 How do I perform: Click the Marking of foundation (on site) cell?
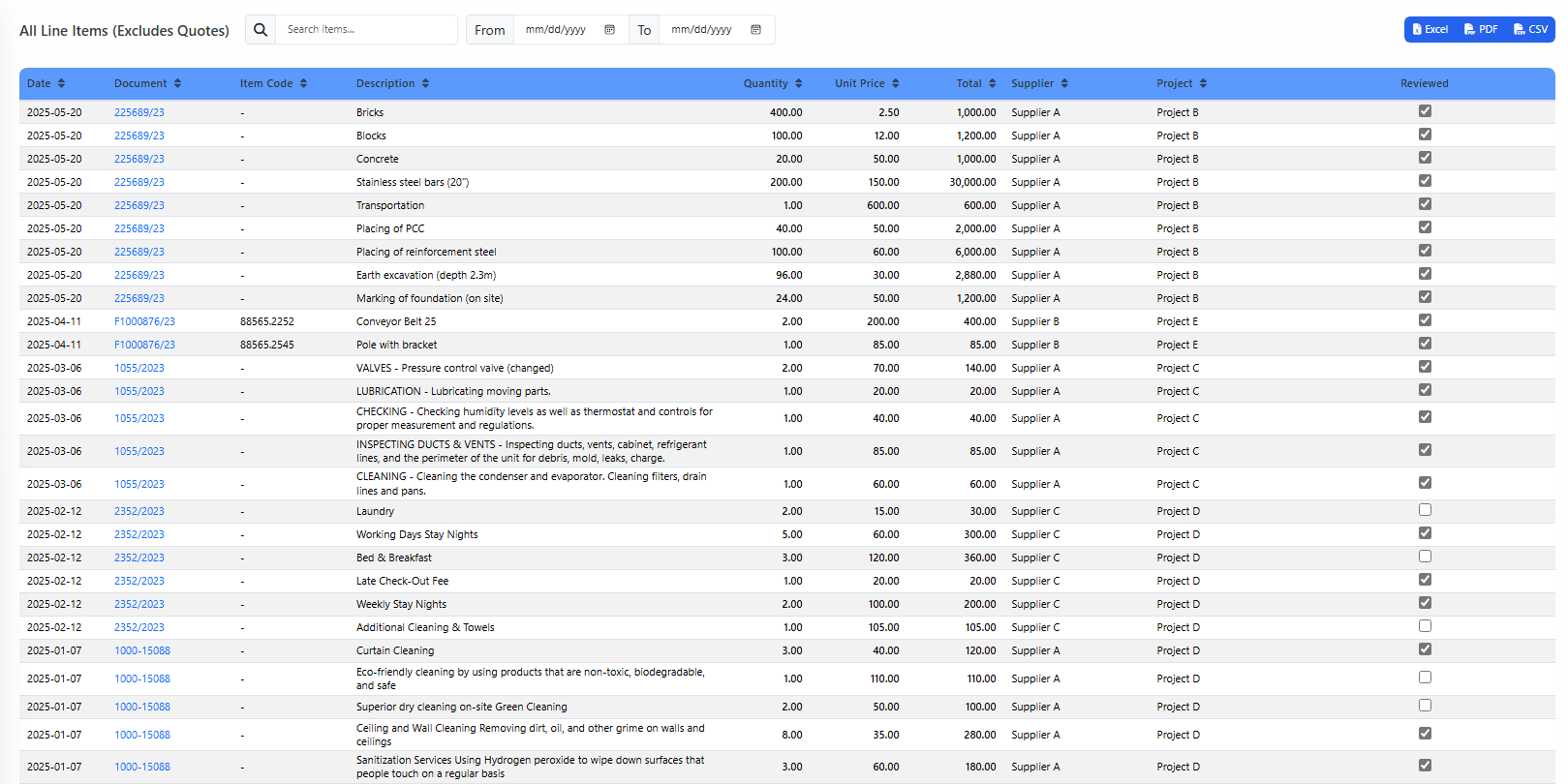tap(430, 298)
